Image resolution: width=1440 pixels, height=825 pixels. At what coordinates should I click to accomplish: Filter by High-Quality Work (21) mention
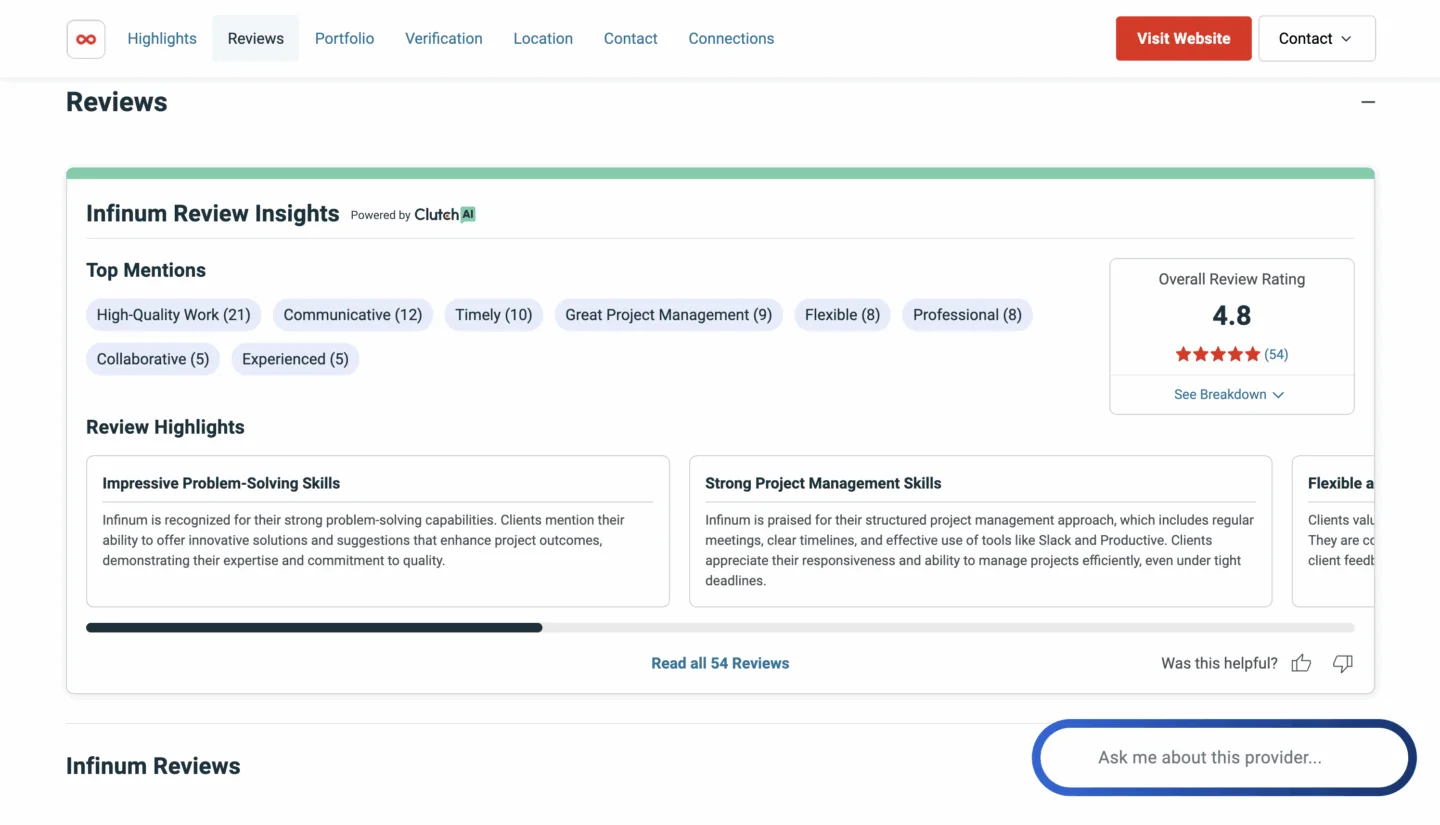tap(174, 315)
